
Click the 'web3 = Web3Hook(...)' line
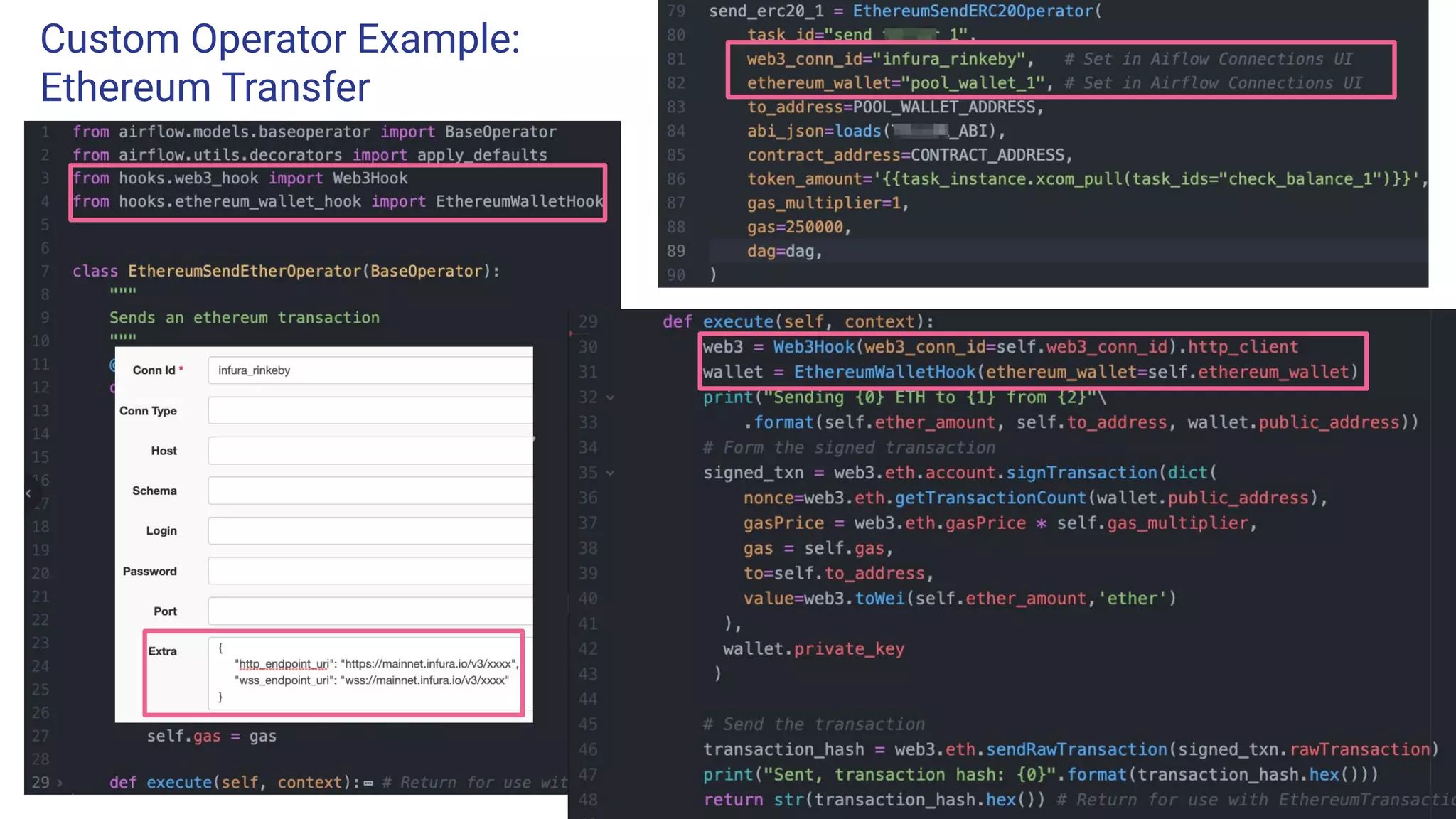pos(1001,347)
